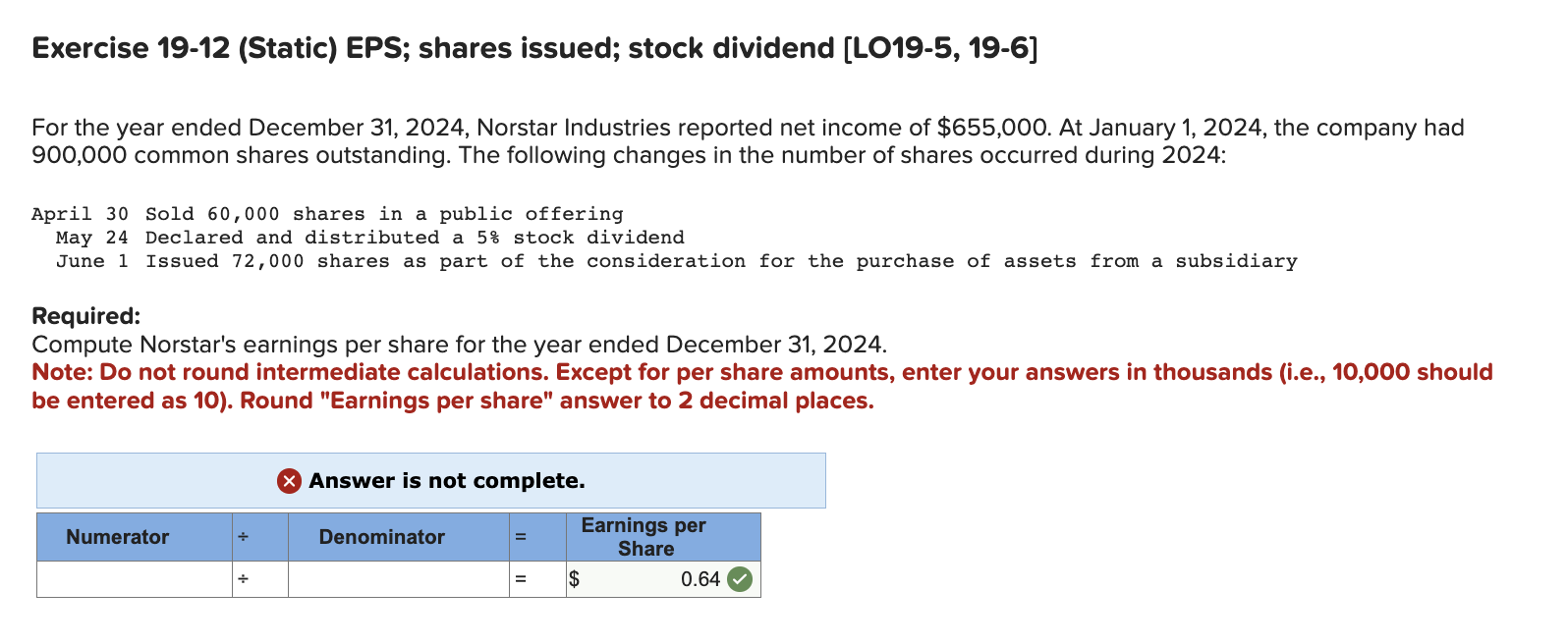The height and width of the screenshot is (644, 1568).
Task: Click the equals sign in the table header
Action: click(x=521, y=537)
